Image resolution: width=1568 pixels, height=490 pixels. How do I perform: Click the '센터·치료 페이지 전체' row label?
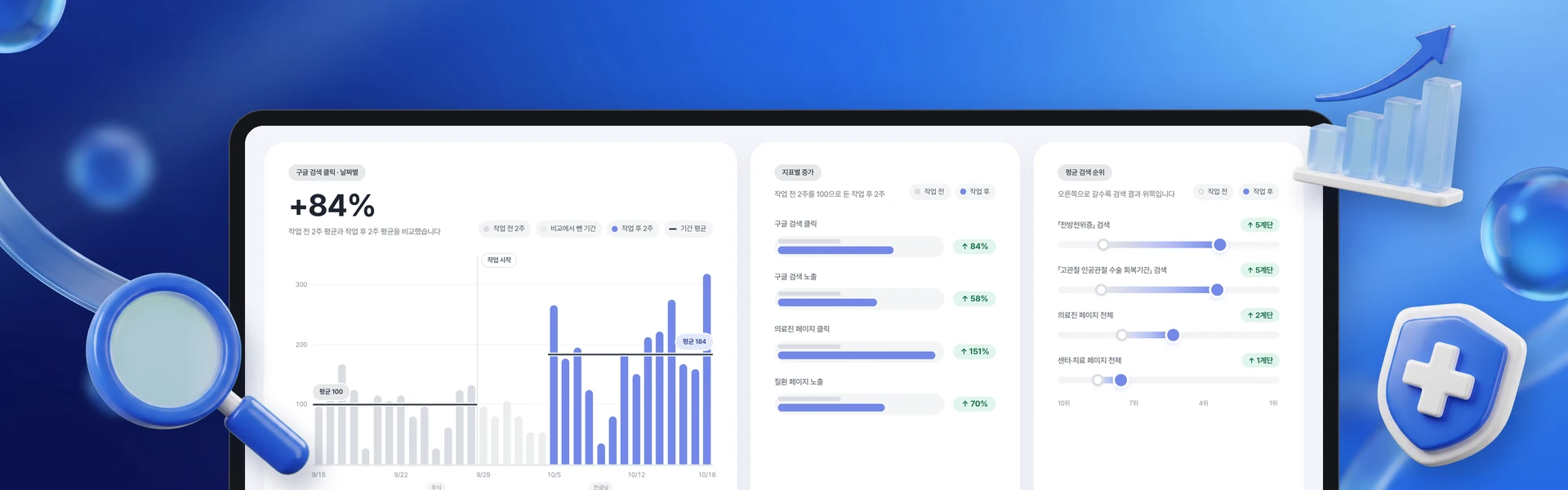click(x=1089, y=360)
